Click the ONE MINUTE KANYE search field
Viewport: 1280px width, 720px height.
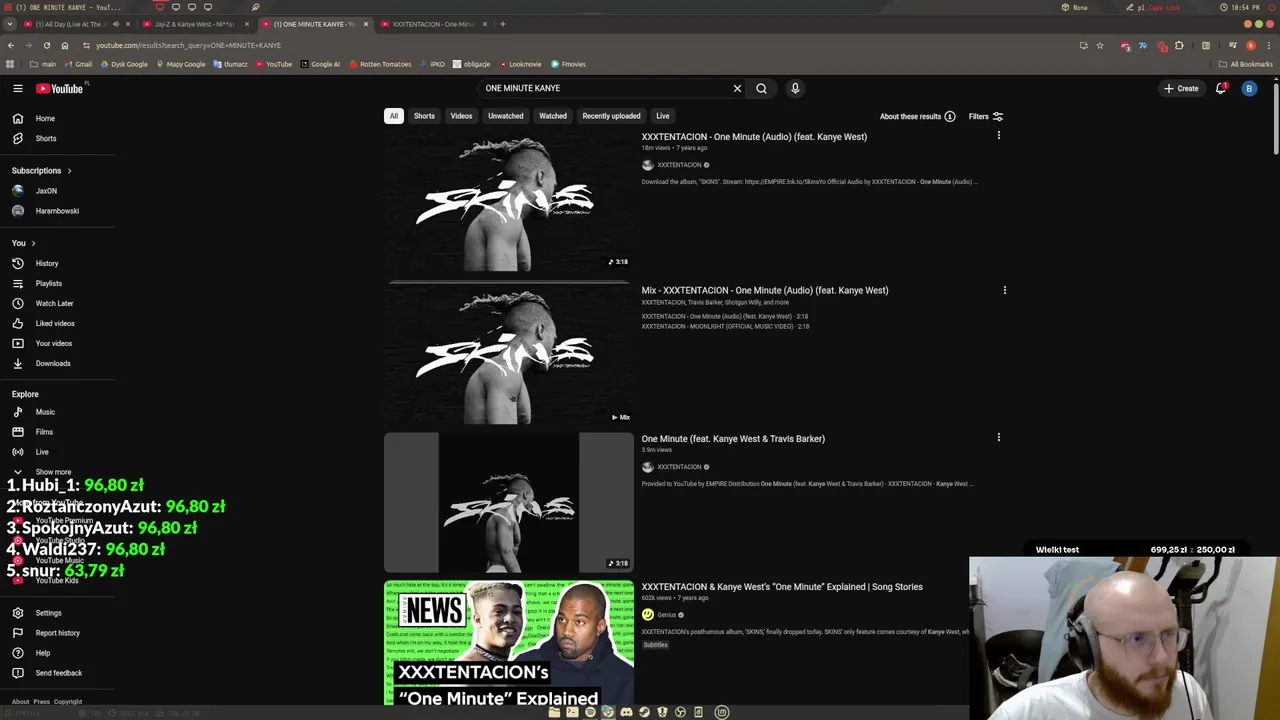tap(605, 88)
